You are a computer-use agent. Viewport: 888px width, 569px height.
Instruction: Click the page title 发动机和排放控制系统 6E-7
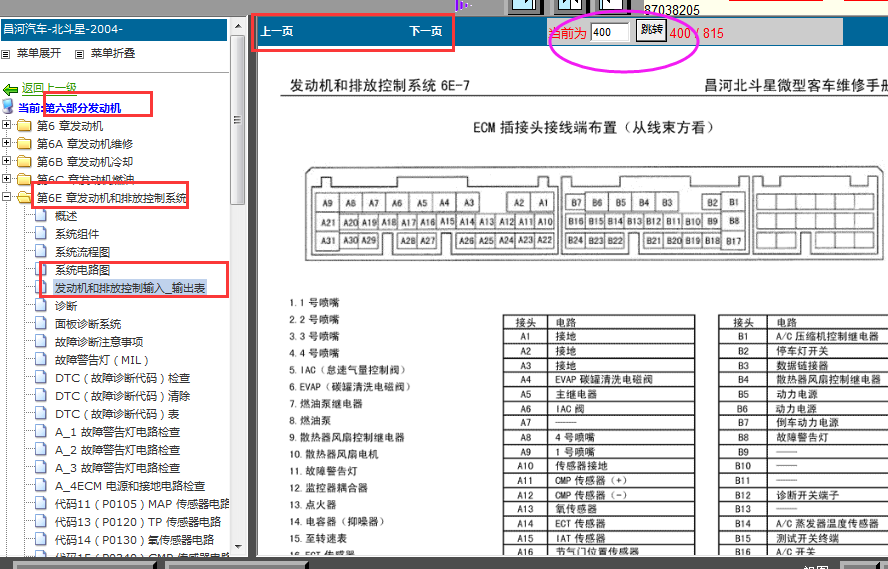[x=379, y=85]
